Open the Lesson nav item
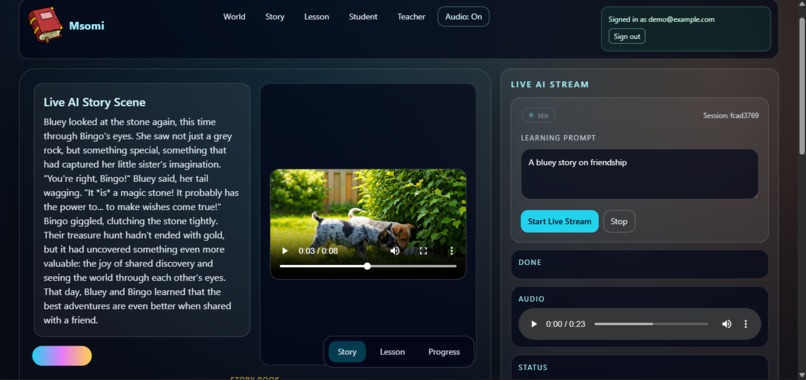The height and width of the screenshot is (380, 806). coord(317,16)
